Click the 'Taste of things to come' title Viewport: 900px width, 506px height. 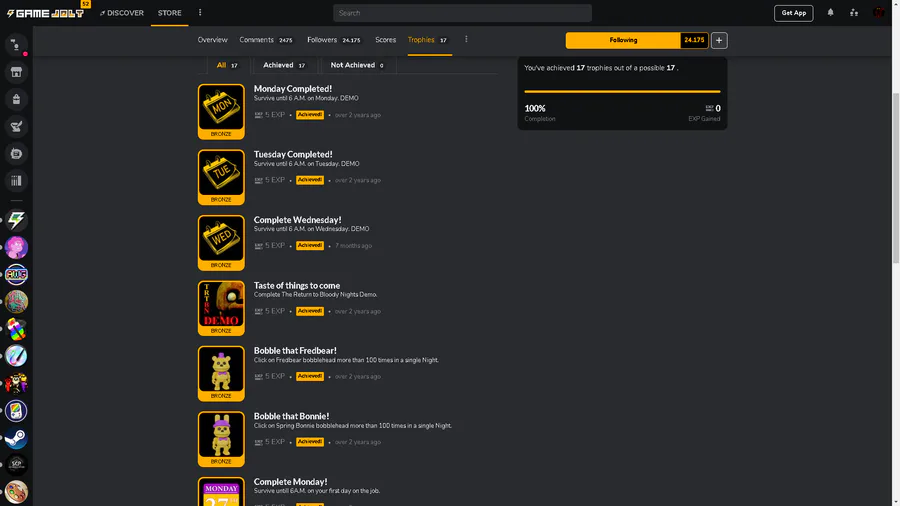[297, 285]
